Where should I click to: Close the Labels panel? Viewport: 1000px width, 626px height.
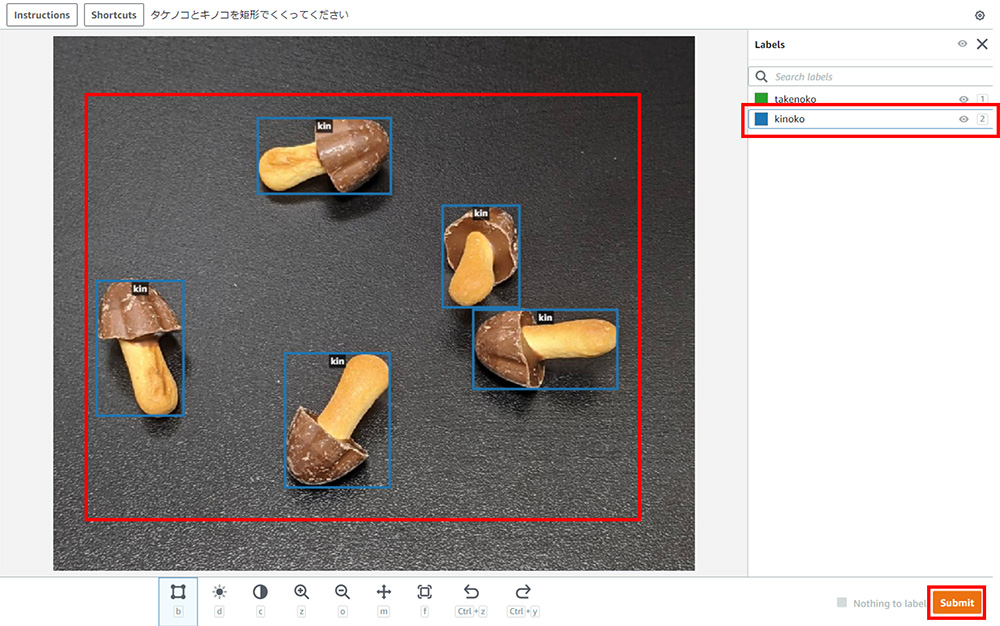coord(982,45)
